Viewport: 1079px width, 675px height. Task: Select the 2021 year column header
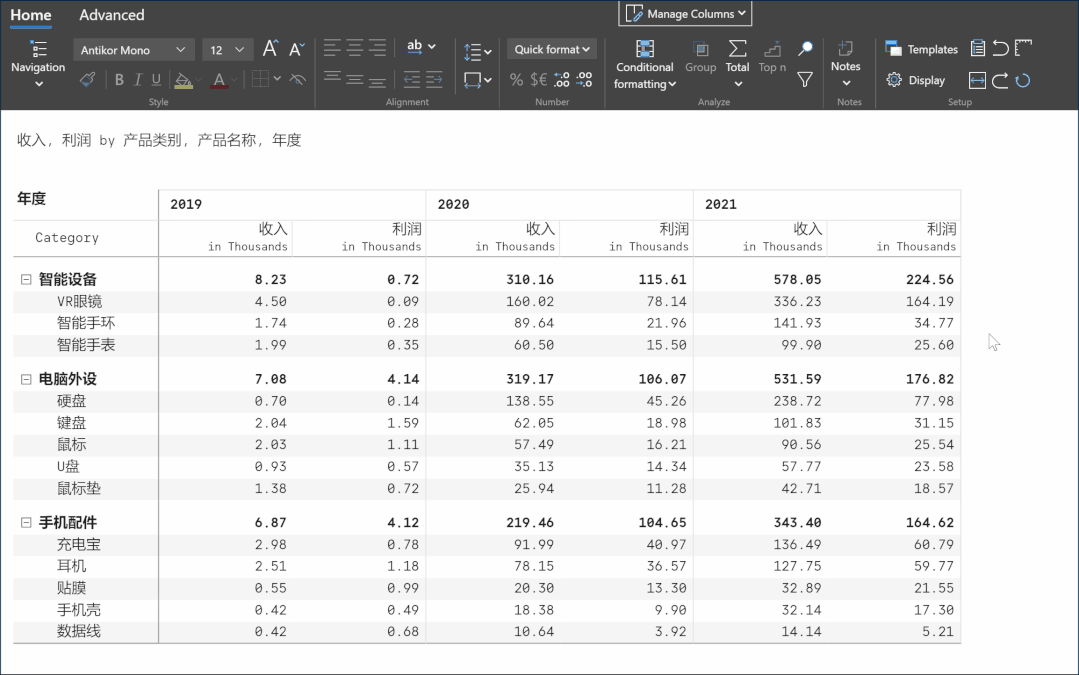coord(826,204)
